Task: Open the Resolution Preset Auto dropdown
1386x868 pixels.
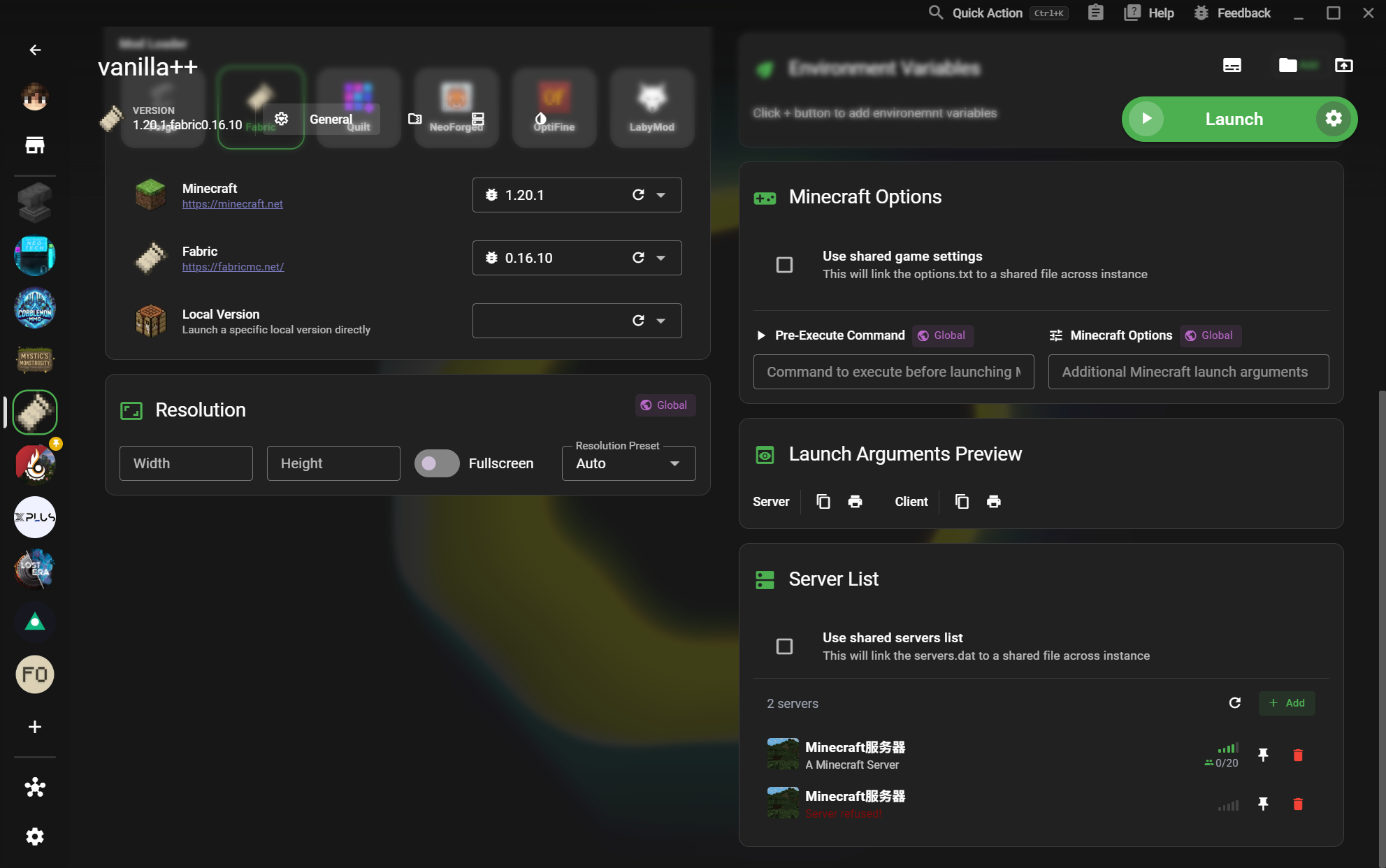Action: click(628, 463)
